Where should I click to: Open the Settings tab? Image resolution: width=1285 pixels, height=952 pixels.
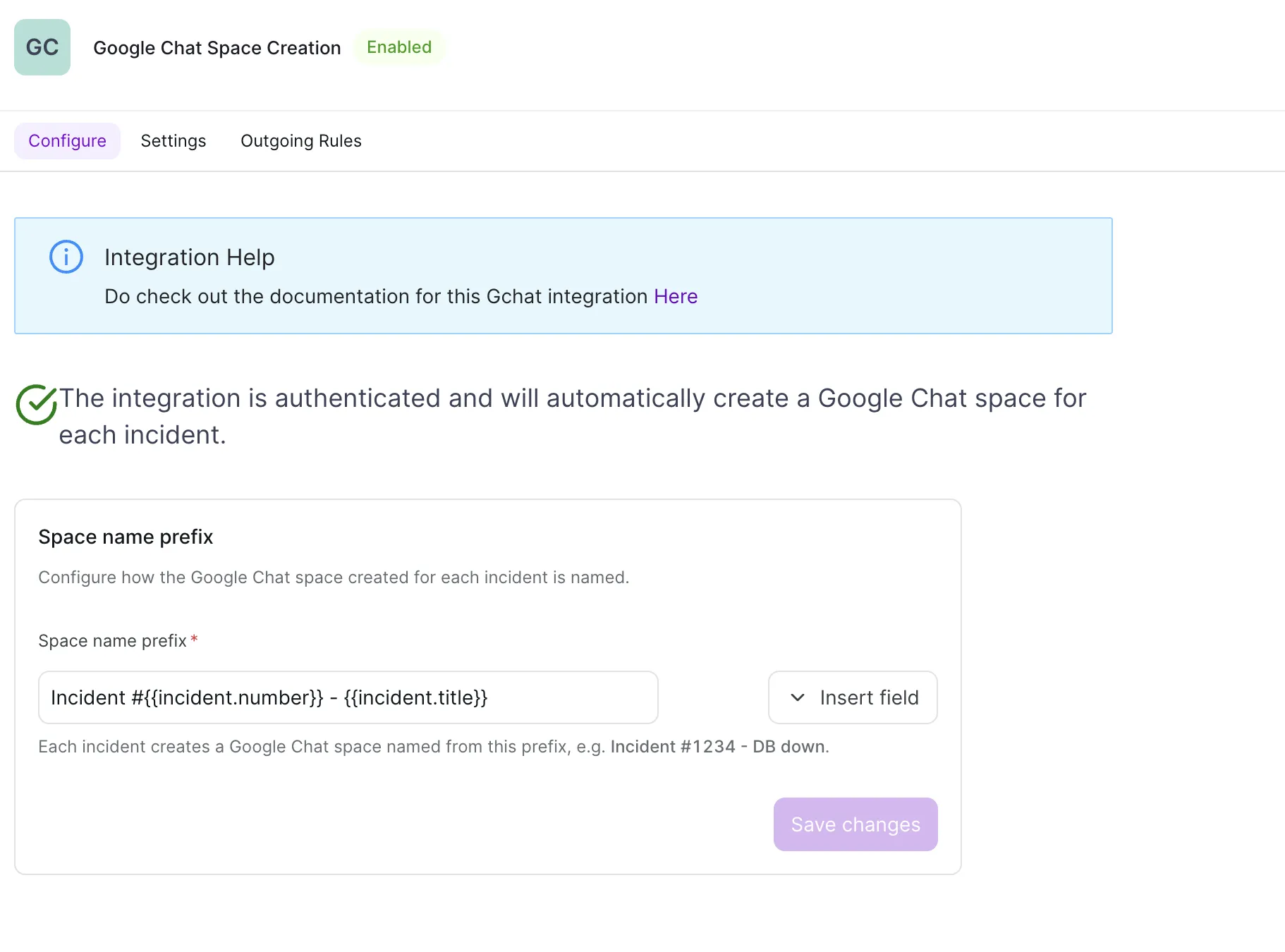pyautogui.click(x=173, y=141)
